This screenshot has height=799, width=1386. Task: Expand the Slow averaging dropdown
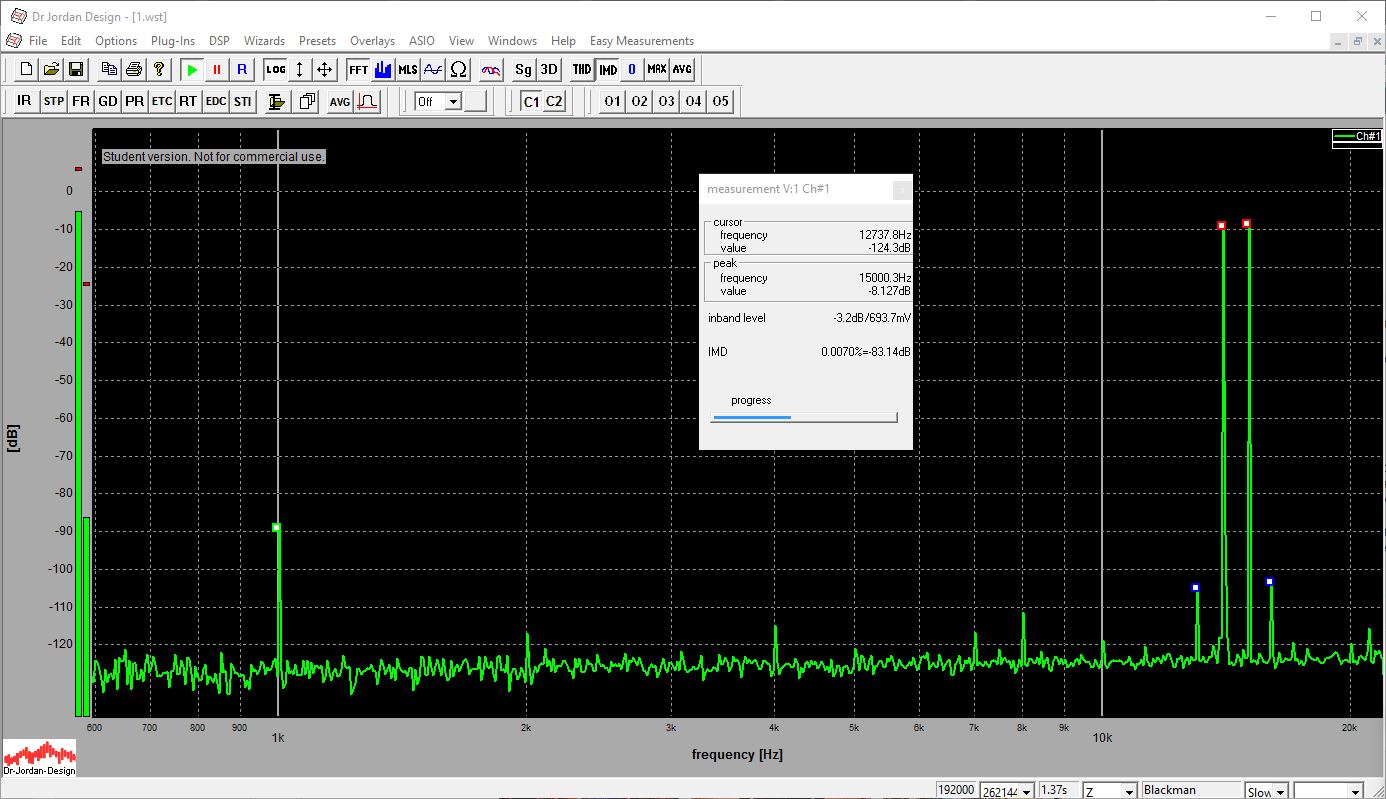[1279, 791]
